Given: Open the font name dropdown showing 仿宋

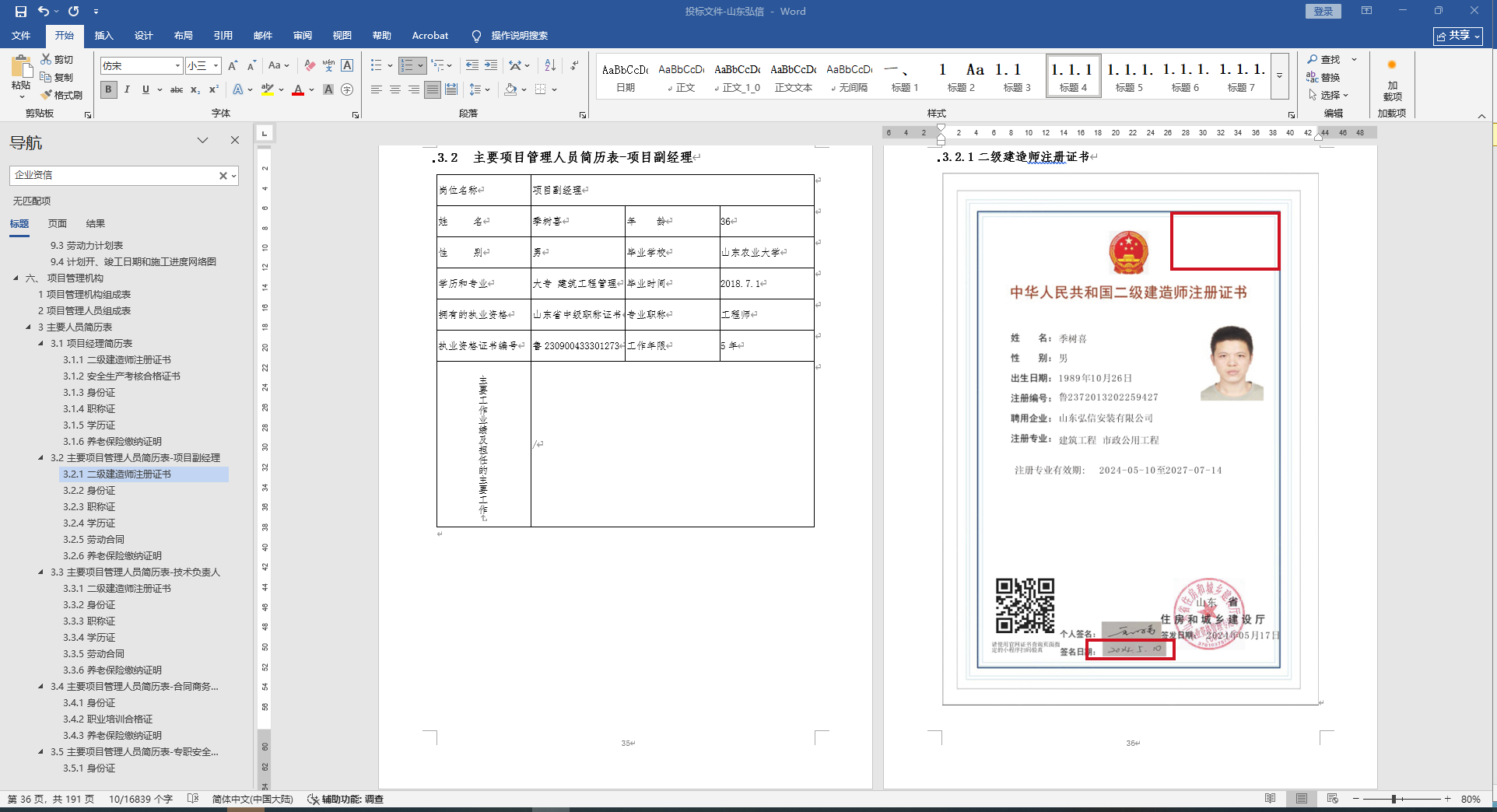Looking at the screenshot, I should pyautogui.click(x=177, y=66).
